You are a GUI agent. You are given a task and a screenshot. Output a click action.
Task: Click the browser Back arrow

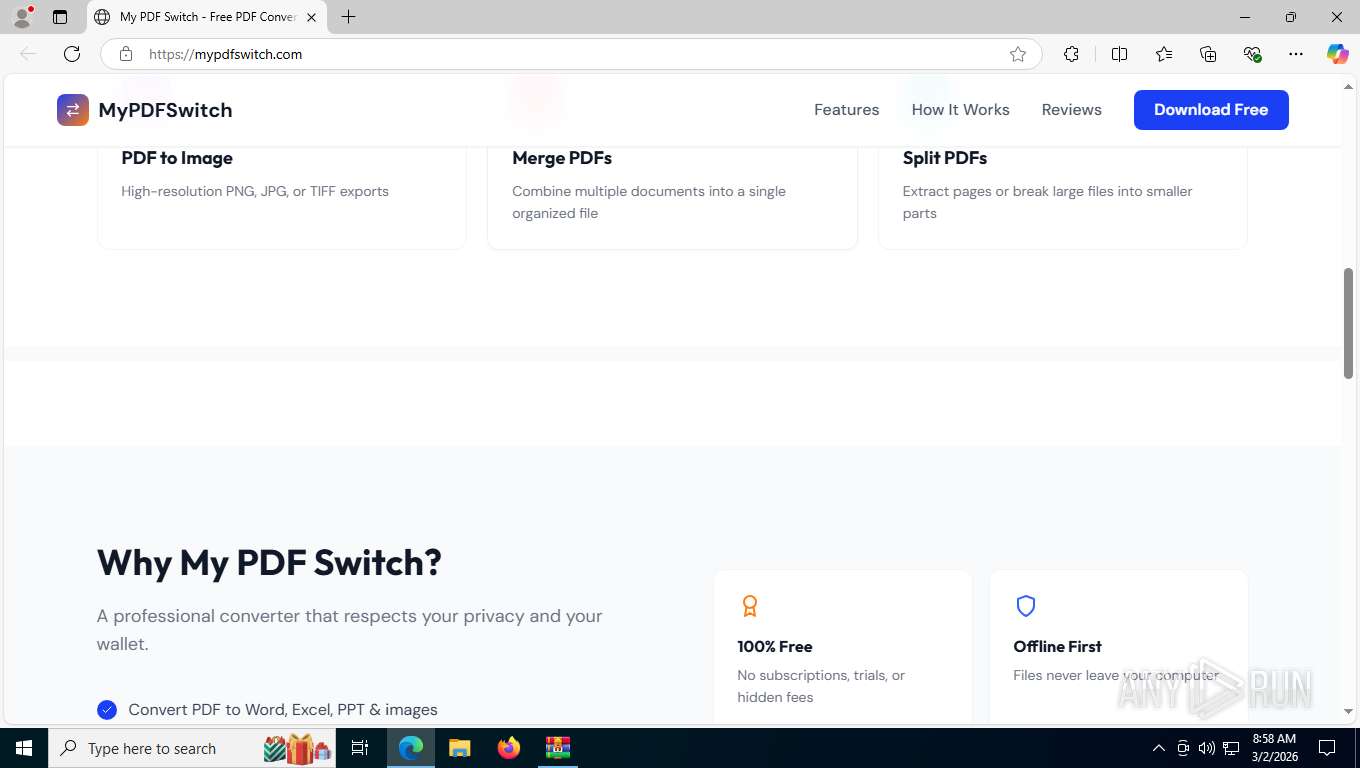(28, 54)
